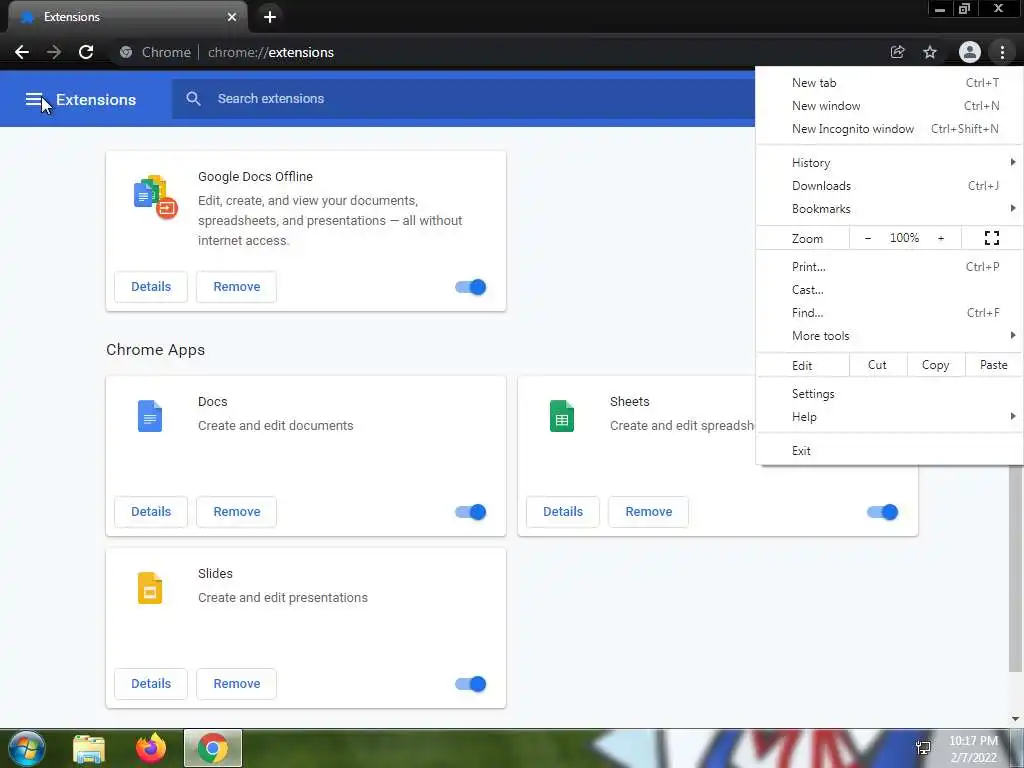Viewport: 1024px width, 768px height.
Task: Close the Extensions tab
Action: coord(232,17)
